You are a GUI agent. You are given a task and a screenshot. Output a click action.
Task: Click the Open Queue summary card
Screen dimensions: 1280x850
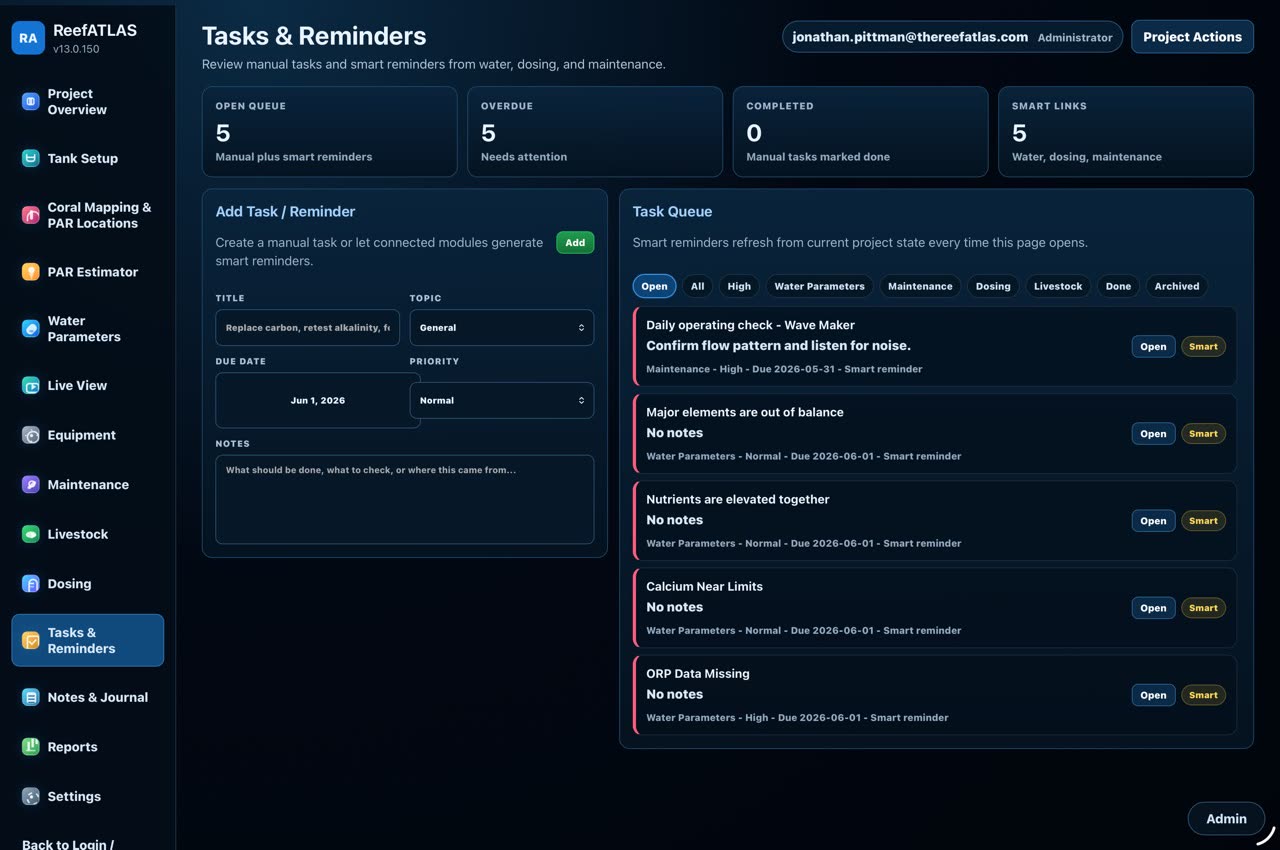[x=329, y=131]
